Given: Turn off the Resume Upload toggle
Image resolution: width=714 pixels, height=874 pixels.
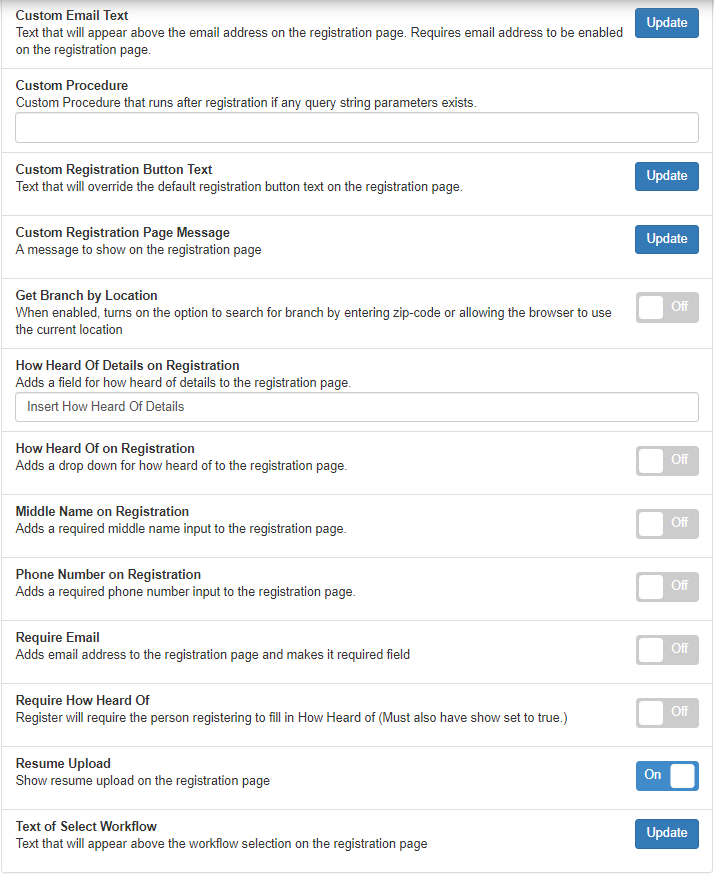Looking at the screenshot, I should coord(667,775).
